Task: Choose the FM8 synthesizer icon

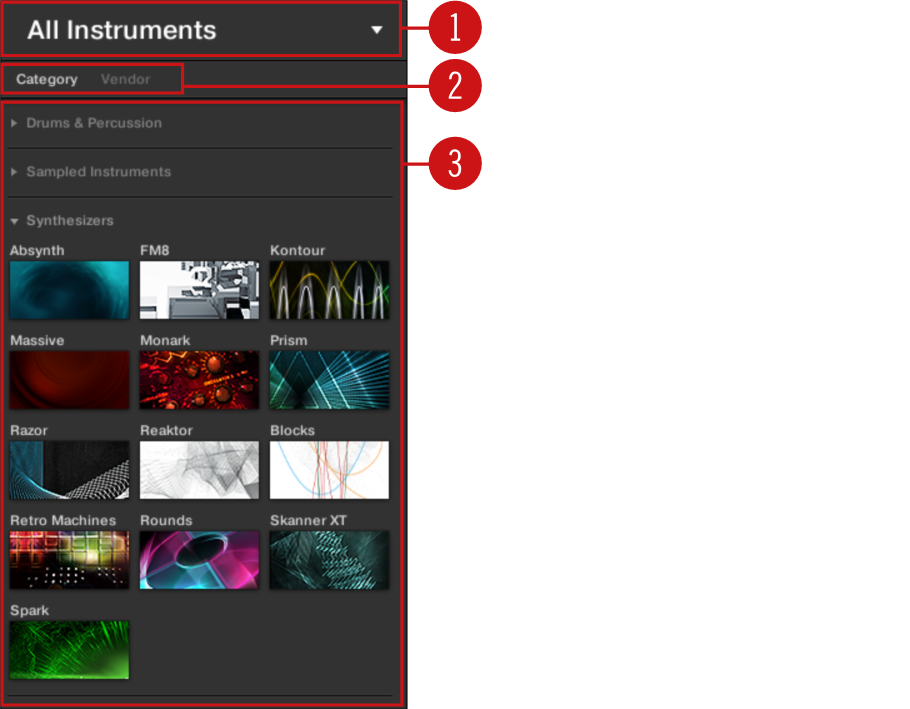Action: (x=199, y=290)
